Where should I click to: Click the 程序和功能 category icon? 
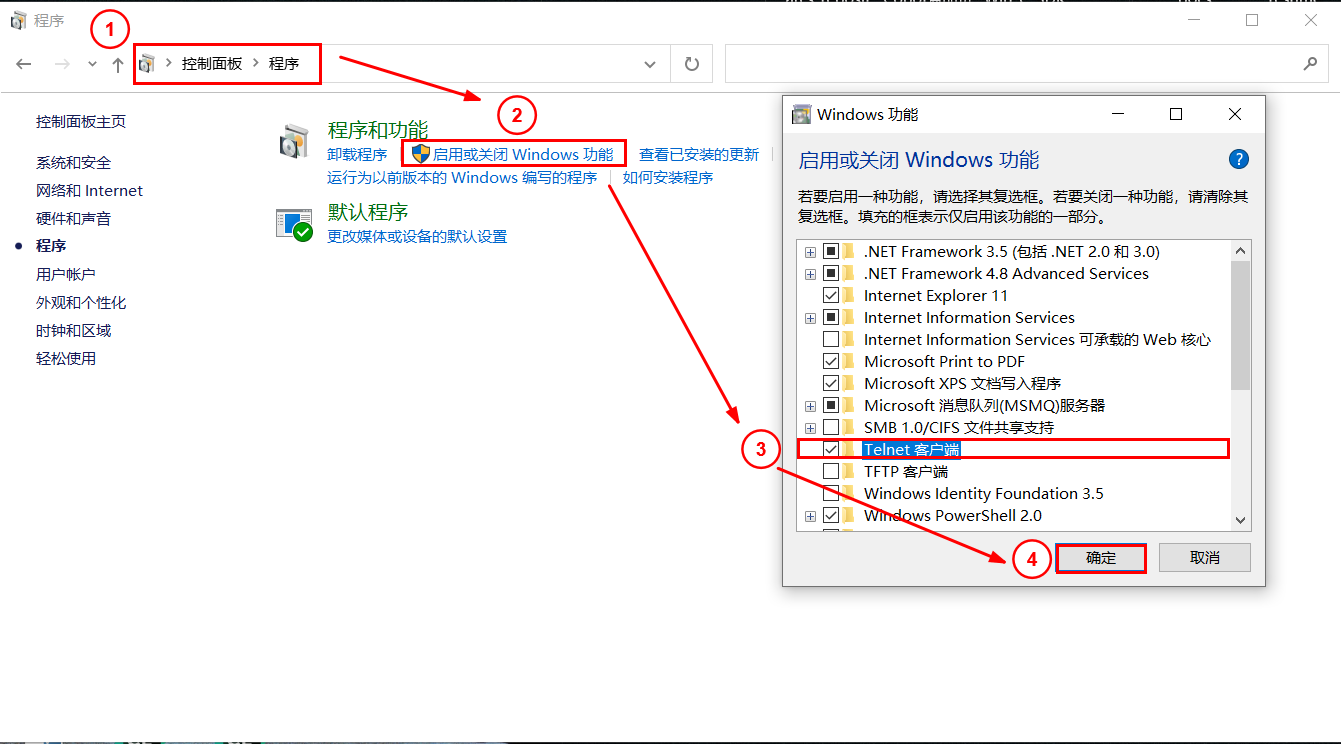295,143
